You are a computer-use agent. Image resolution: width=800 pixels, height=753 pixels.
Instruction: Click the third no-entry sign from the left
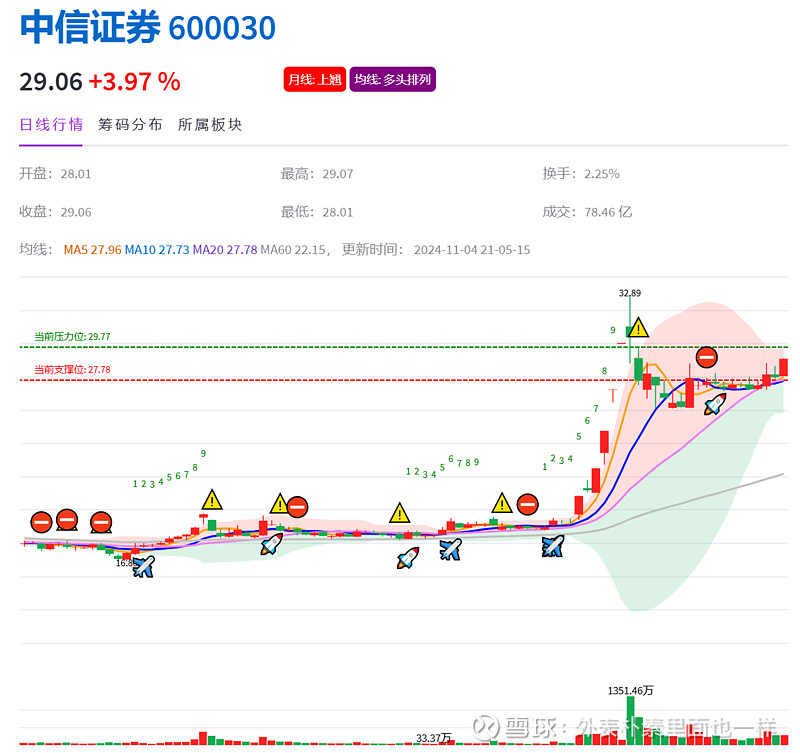coord(101,522)
